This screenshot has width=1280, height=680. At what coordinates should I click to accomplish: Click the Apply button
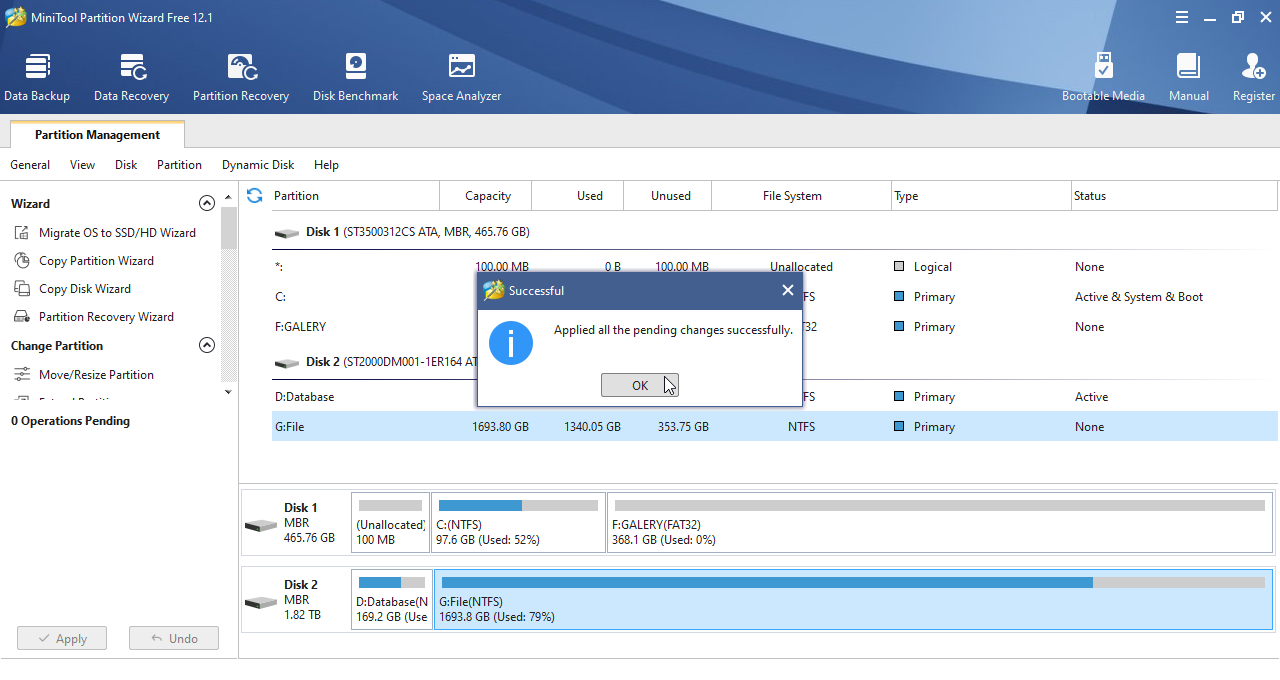click(x=61, y=638)
